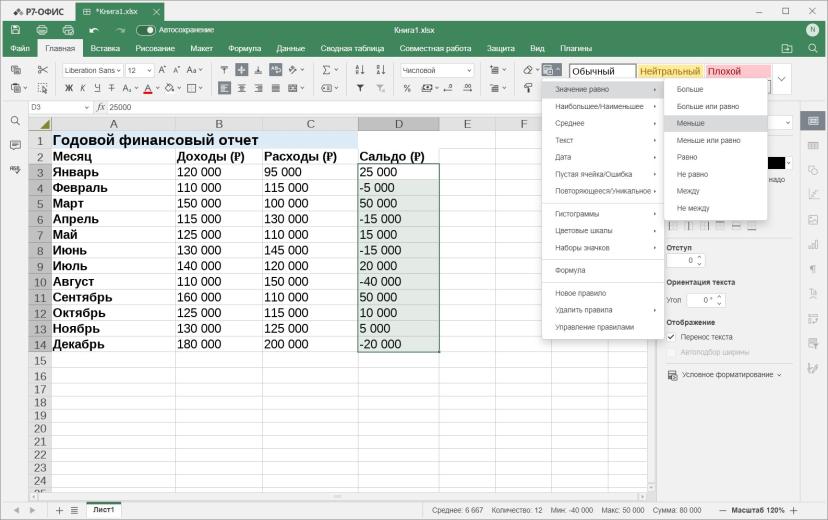Open the search magnifier in the left sidebar
The width and height of the screenshot is (828, 520).
(x=15, y=121)
